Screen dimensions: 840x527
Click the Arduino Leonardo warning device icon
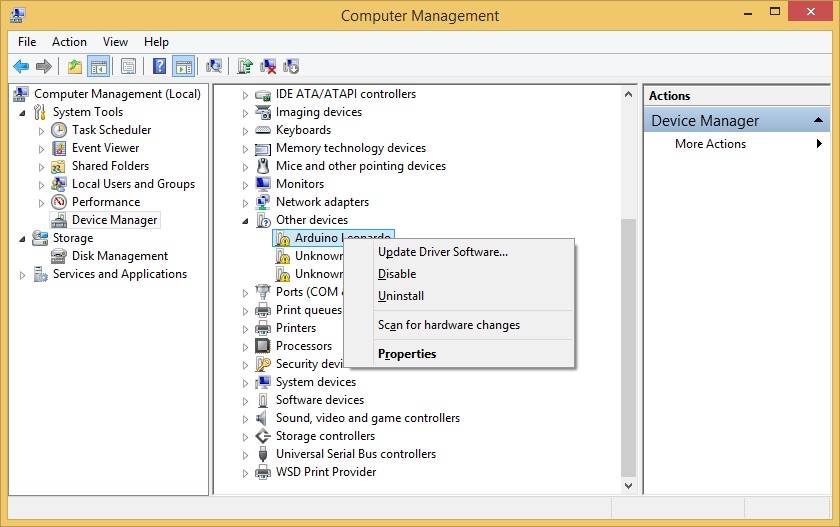click(x=283, y=238)
